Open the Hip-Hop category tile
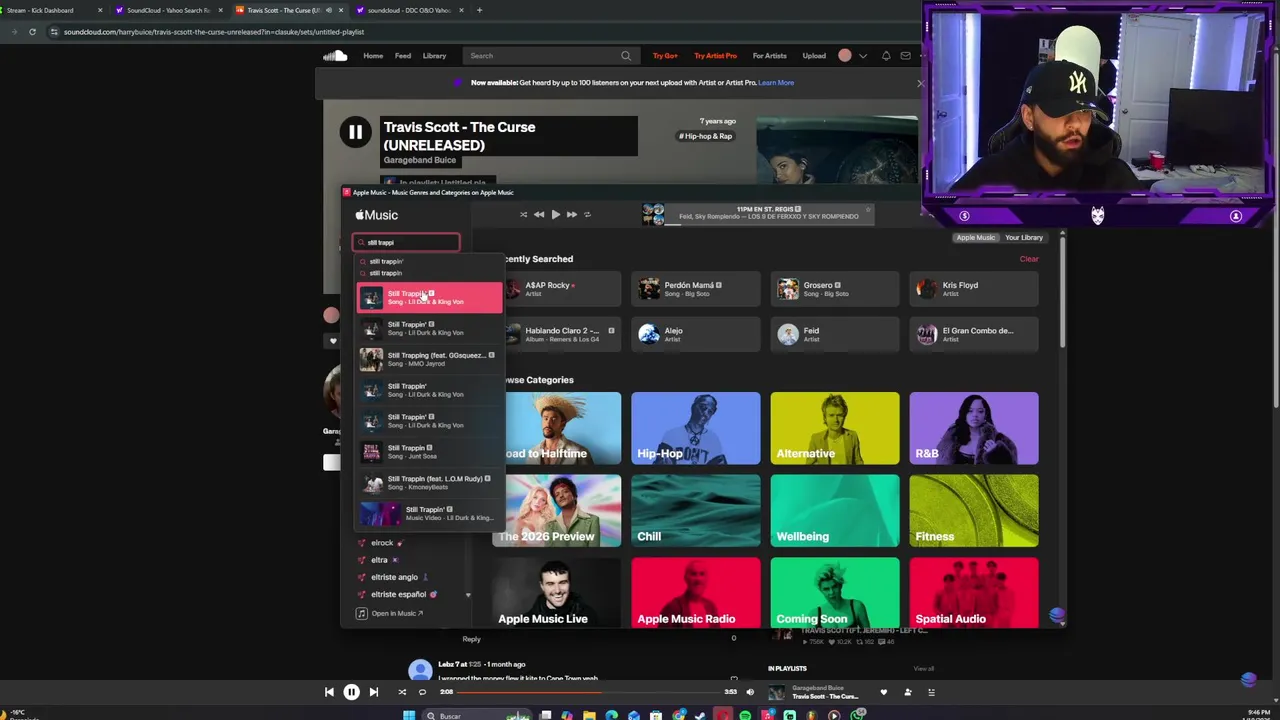1280x720 pixels. [696, 428]
